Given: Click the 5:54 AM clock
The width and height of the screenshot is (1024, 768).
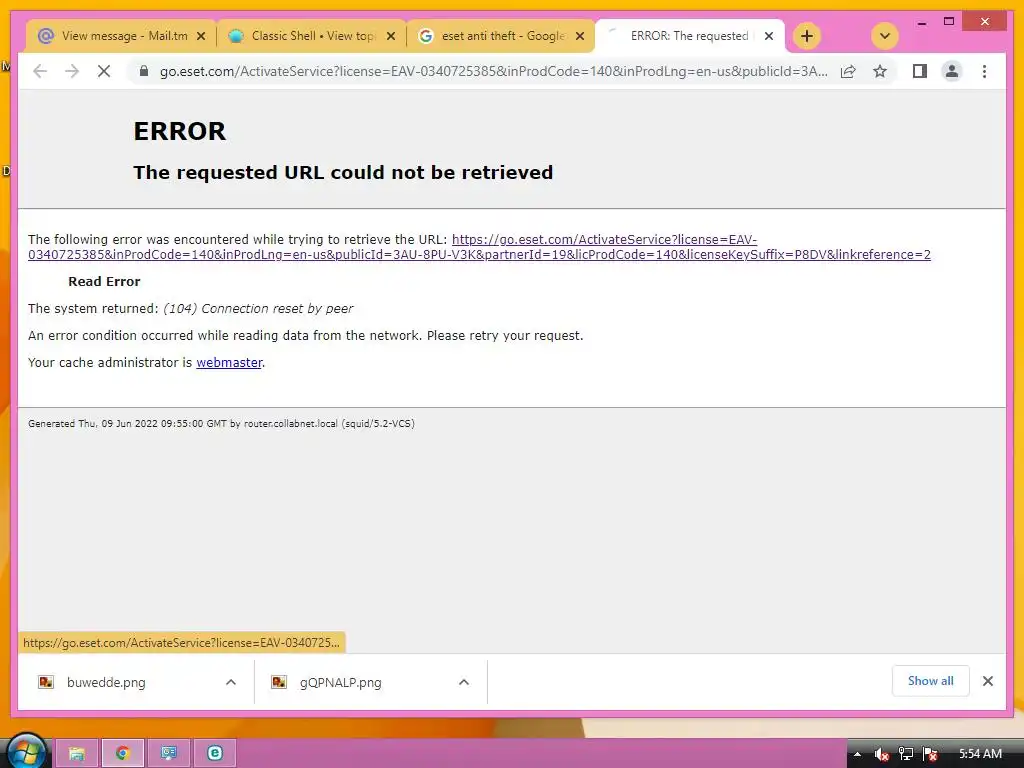Looking at the screenshot, I should point(980,754).
